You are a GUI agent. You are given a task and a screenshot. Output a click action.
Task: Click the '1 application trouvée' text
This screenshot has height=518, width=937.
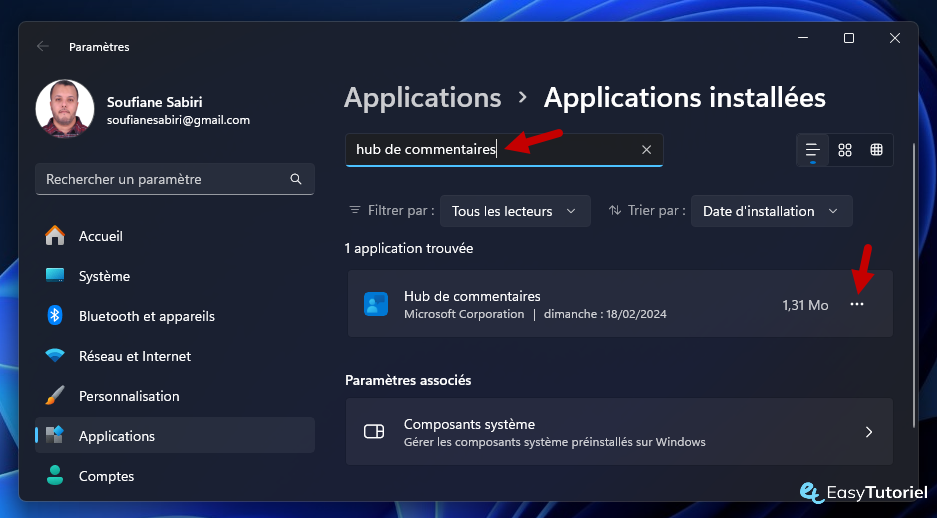(409, 249)
